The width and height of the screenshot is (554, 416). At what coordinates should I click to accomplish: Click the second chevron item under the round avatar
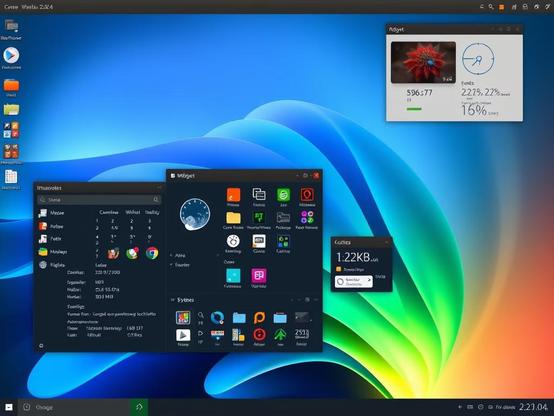coord(180,265)
